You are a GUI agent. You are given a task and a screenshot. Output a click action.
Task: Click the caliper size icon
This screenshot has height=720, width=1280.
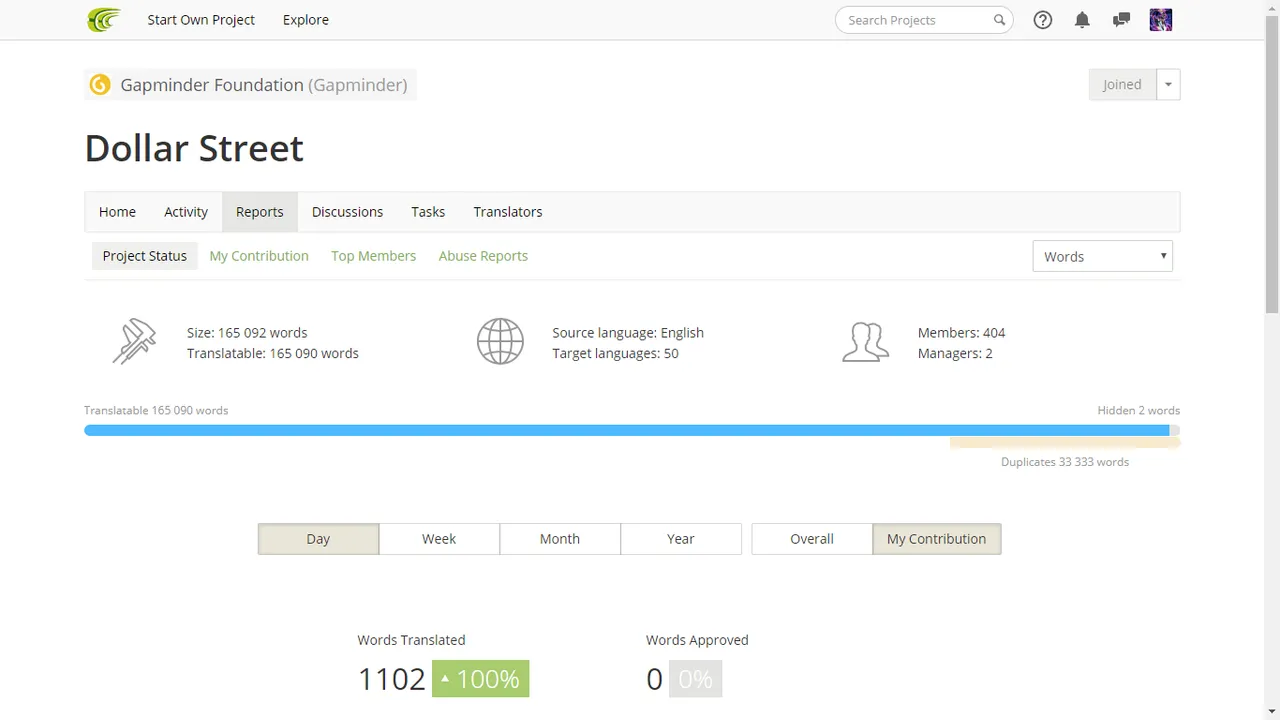[x=134, y=341]
